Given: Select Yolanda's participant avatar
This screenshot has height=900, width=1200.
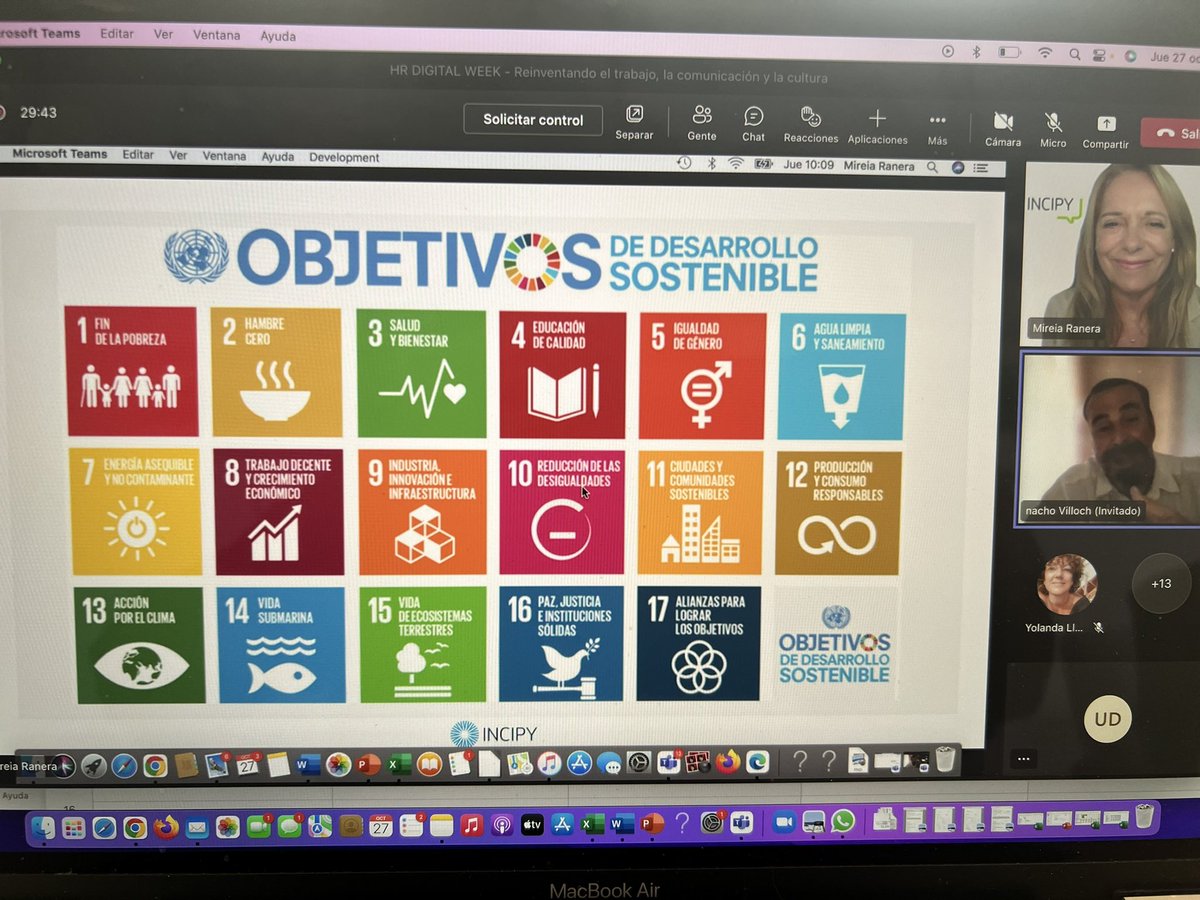Looking at the screenshot, I should [1067, 584].
